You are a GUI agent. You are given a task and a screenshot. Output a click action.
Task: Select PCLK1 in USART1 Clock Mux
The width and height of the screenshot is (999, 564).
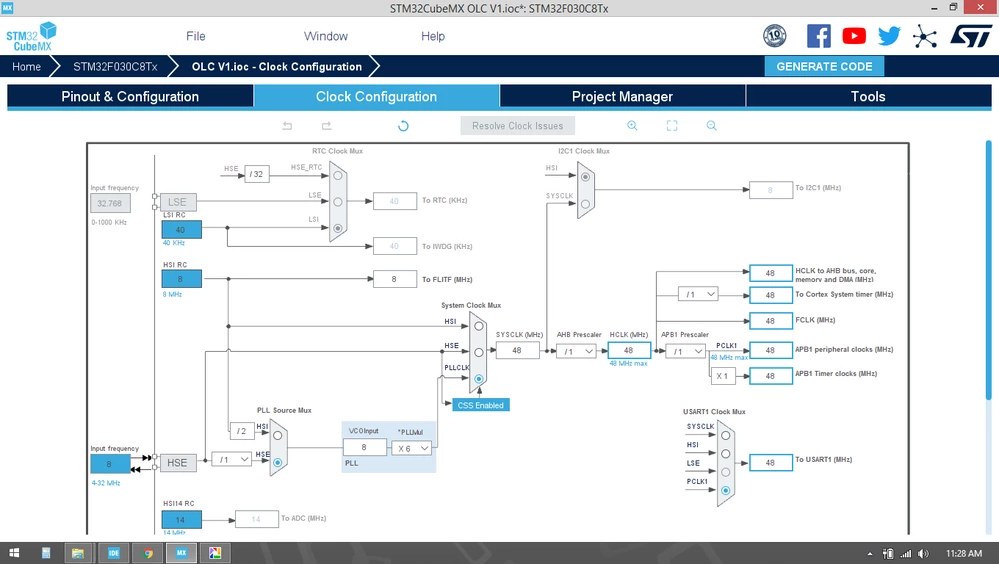[725, 491]
